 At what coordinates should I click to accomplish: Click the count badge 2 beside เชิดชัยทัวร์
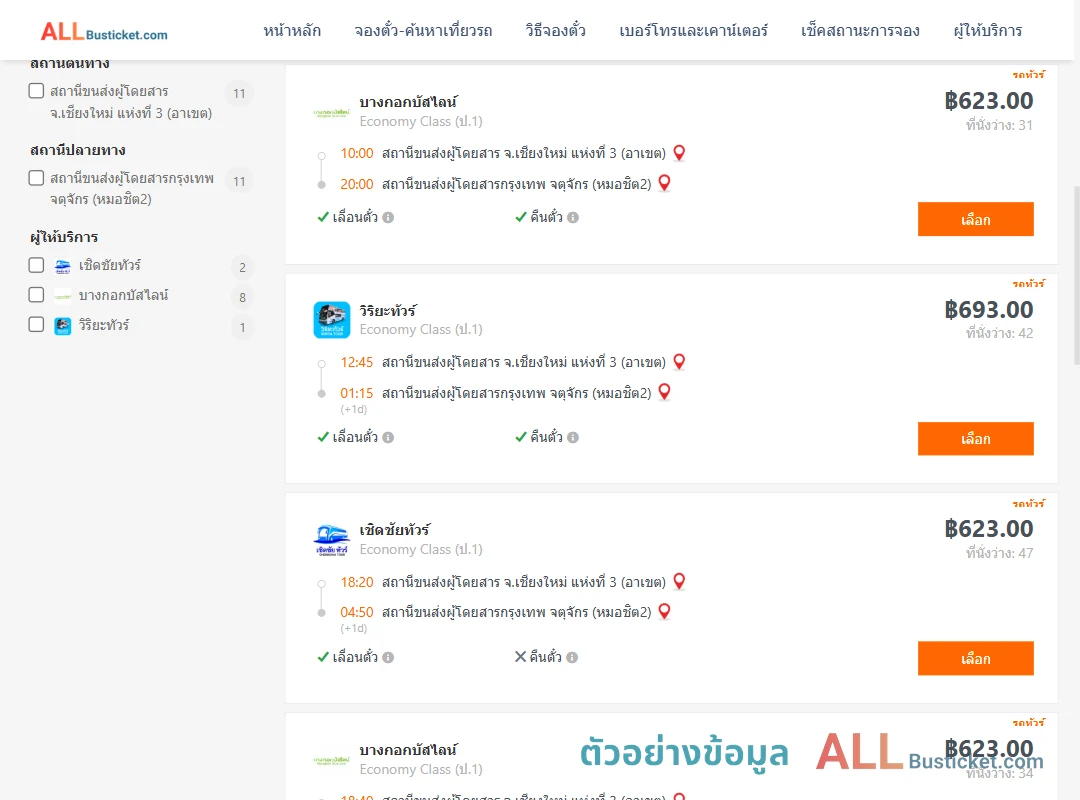point(242,268)
